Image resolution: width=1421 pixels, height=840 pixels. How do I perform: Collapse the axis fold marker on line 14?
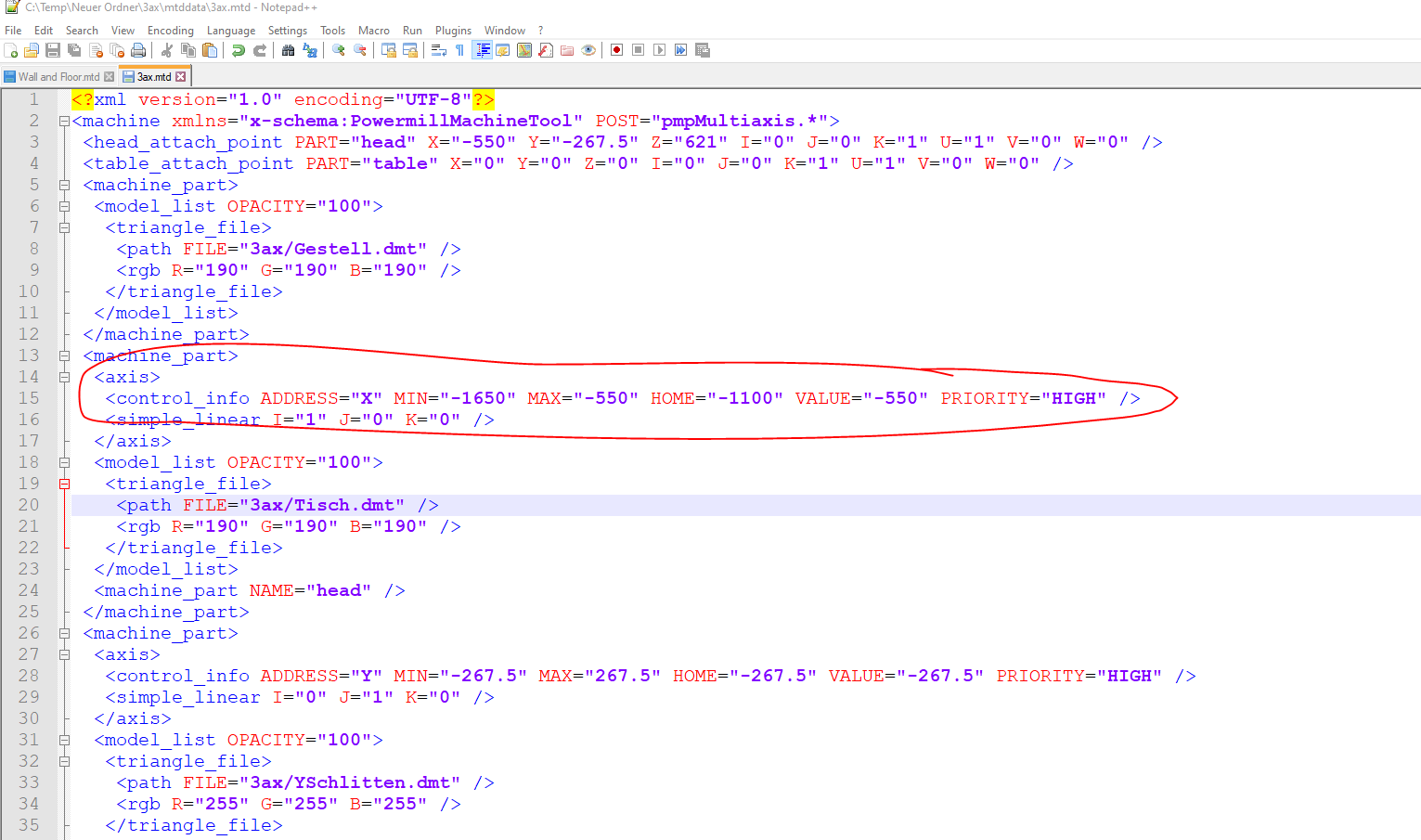click(x=64, y=377)
